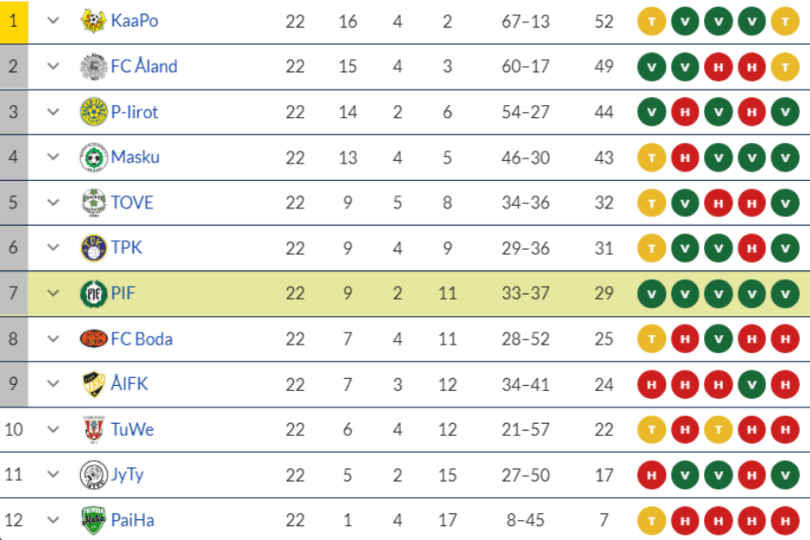The width and height of the screenshot is (810, 540).
Task: Click the KaaPo team logo
Action: [93, 21]
